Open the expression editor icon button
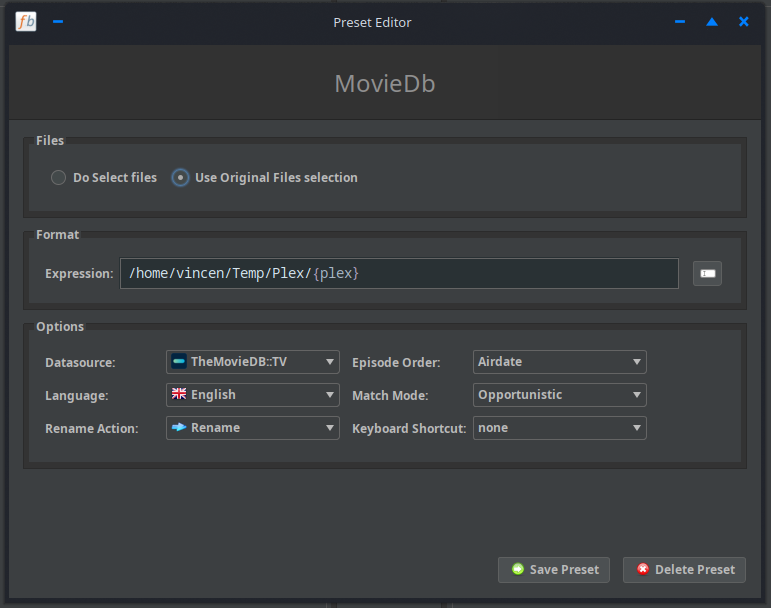Image resolution: width=771 pixels, height=608 pixels. click(707, 273)
